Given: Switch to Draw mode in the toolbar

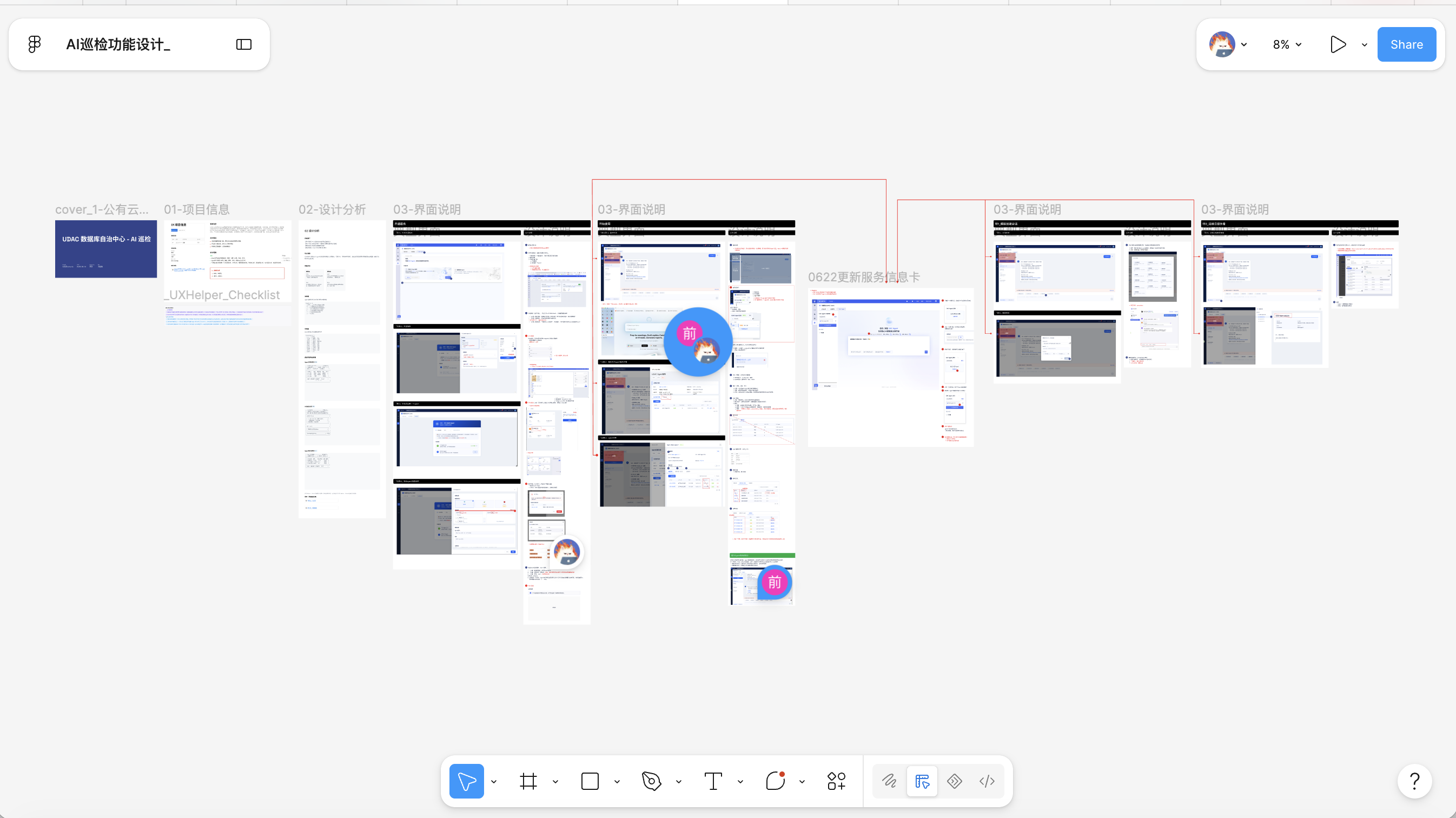Looking at the screenshot, I should pos(889,781).
